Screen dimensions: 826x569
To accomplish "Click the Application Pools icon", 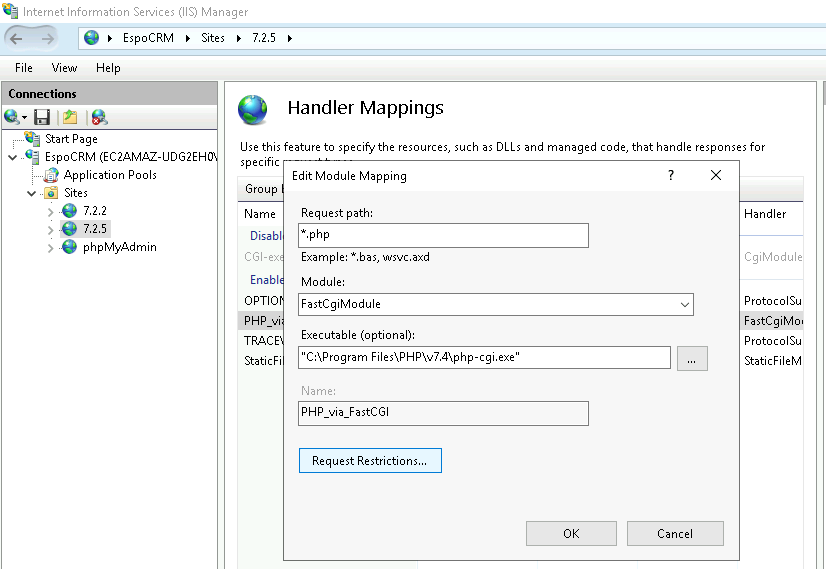I will pyautogui.click(x=51, y=175).
